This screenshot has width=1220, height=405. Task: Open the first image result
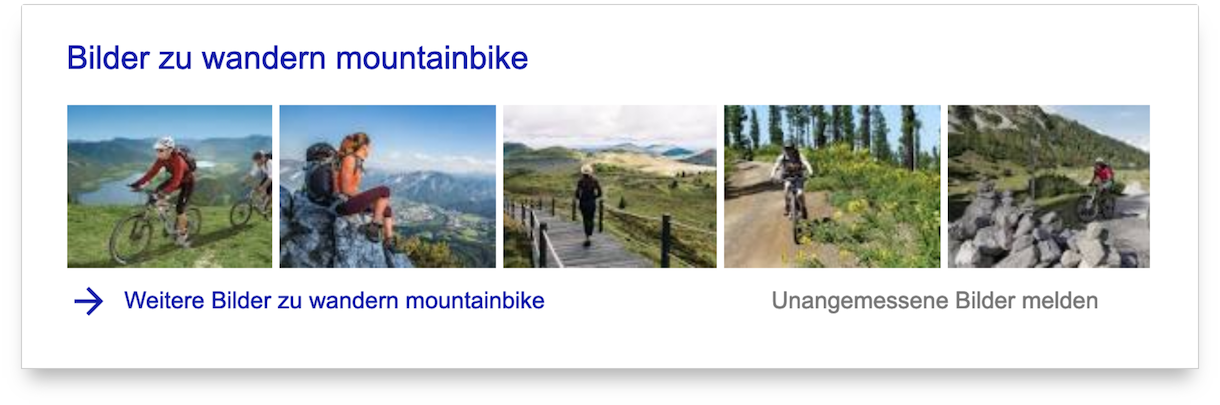pyautogui.click(x=169, y=187)
